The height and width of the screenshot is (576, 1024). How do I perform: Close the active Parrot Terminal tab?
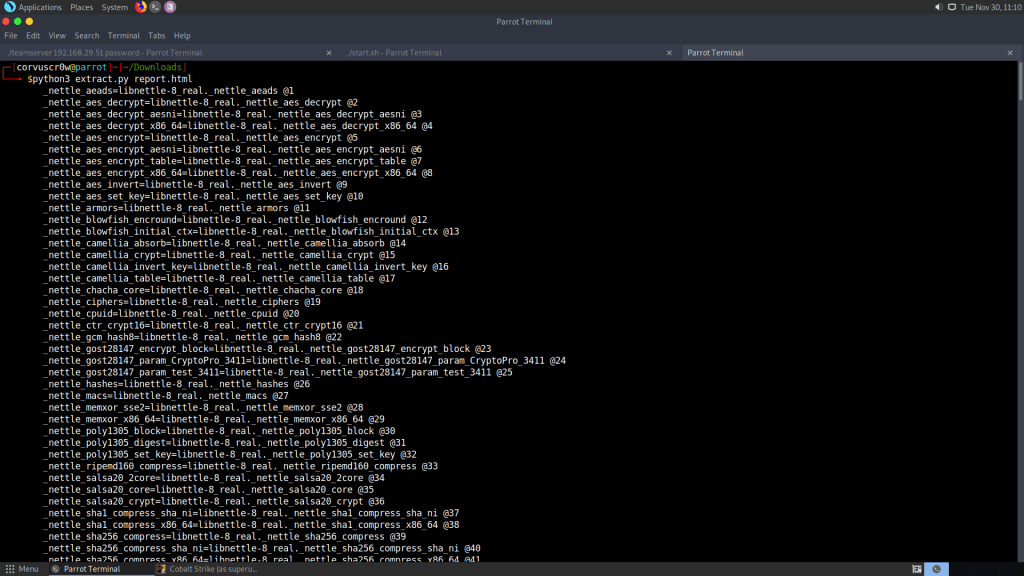[1009, 52]
